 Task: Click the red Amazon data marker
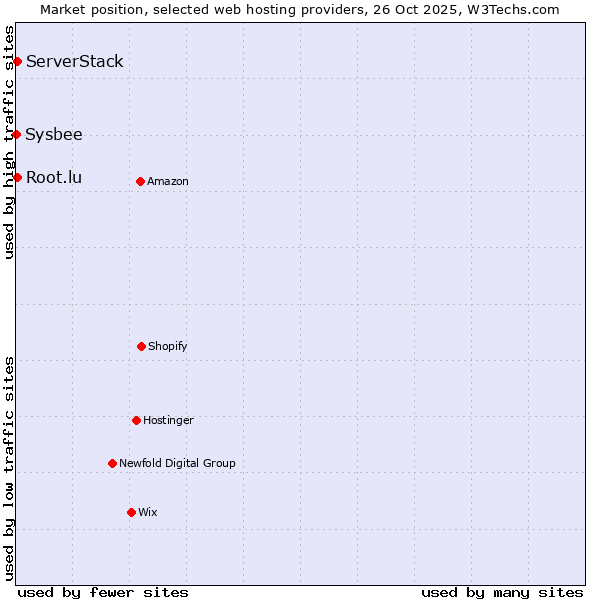pos(140,181)
